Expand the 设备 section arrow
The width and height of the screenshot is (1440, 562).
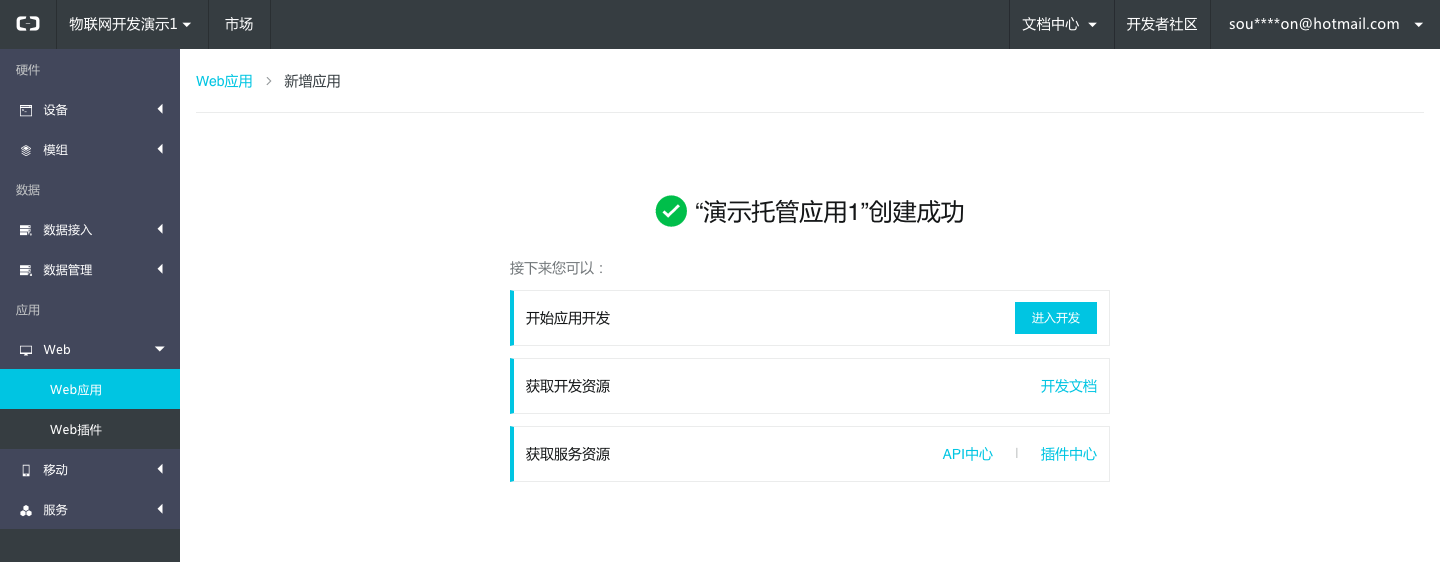coord(160,109)
